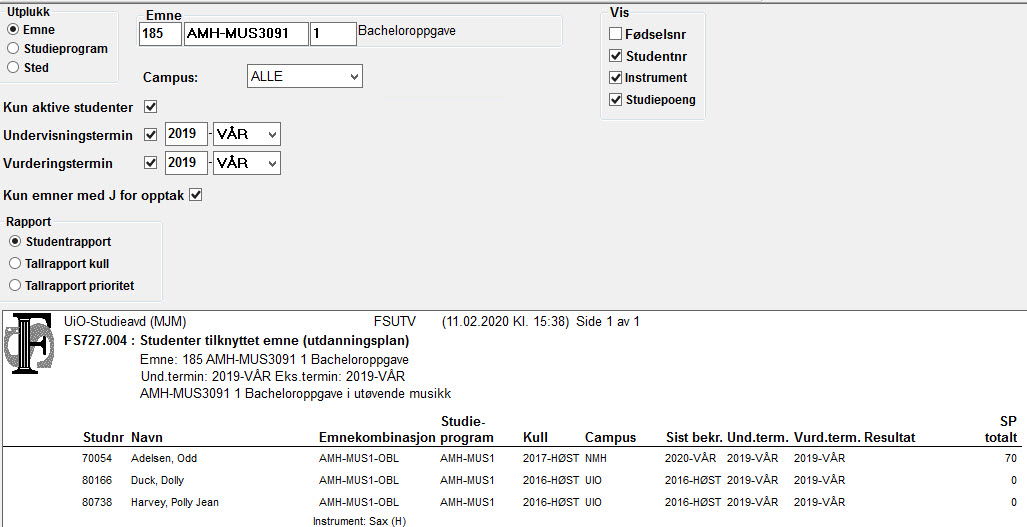Click the Instrument: Sax (H) line
Screen dimensions: 1027x527
click(360, 522)
